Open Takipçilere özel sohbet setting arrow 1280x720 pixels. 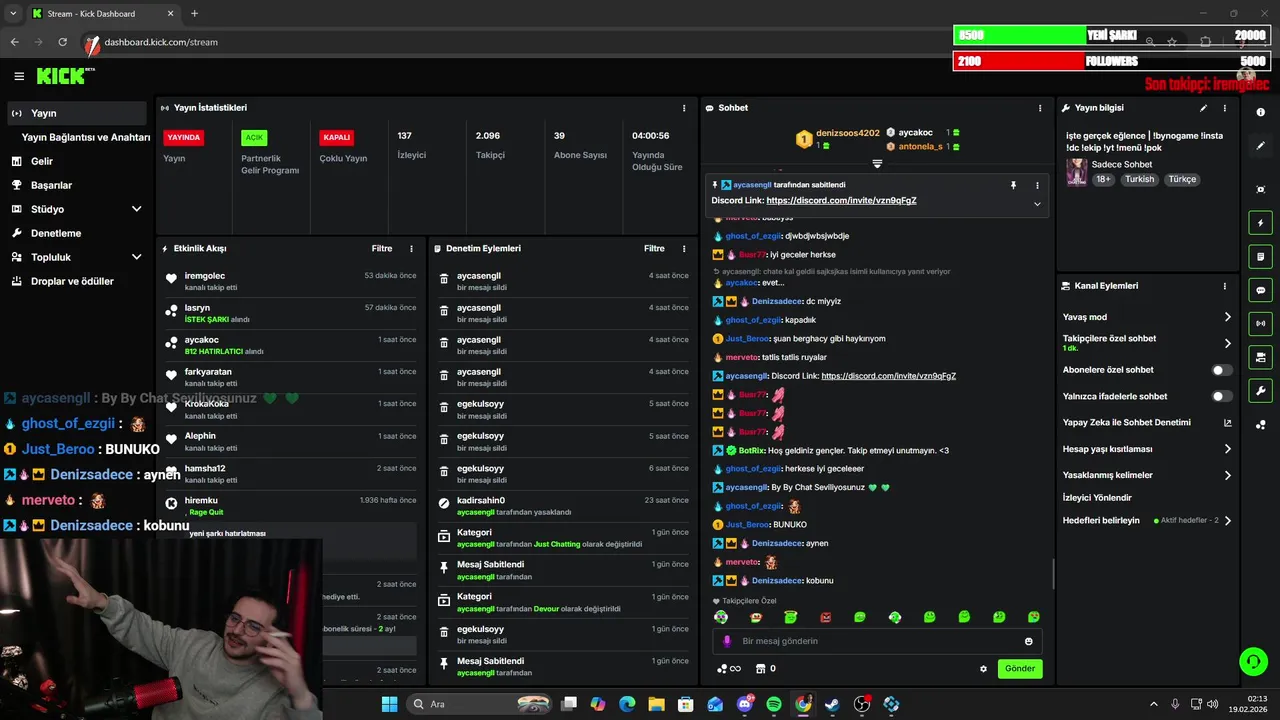point(1228,343)
